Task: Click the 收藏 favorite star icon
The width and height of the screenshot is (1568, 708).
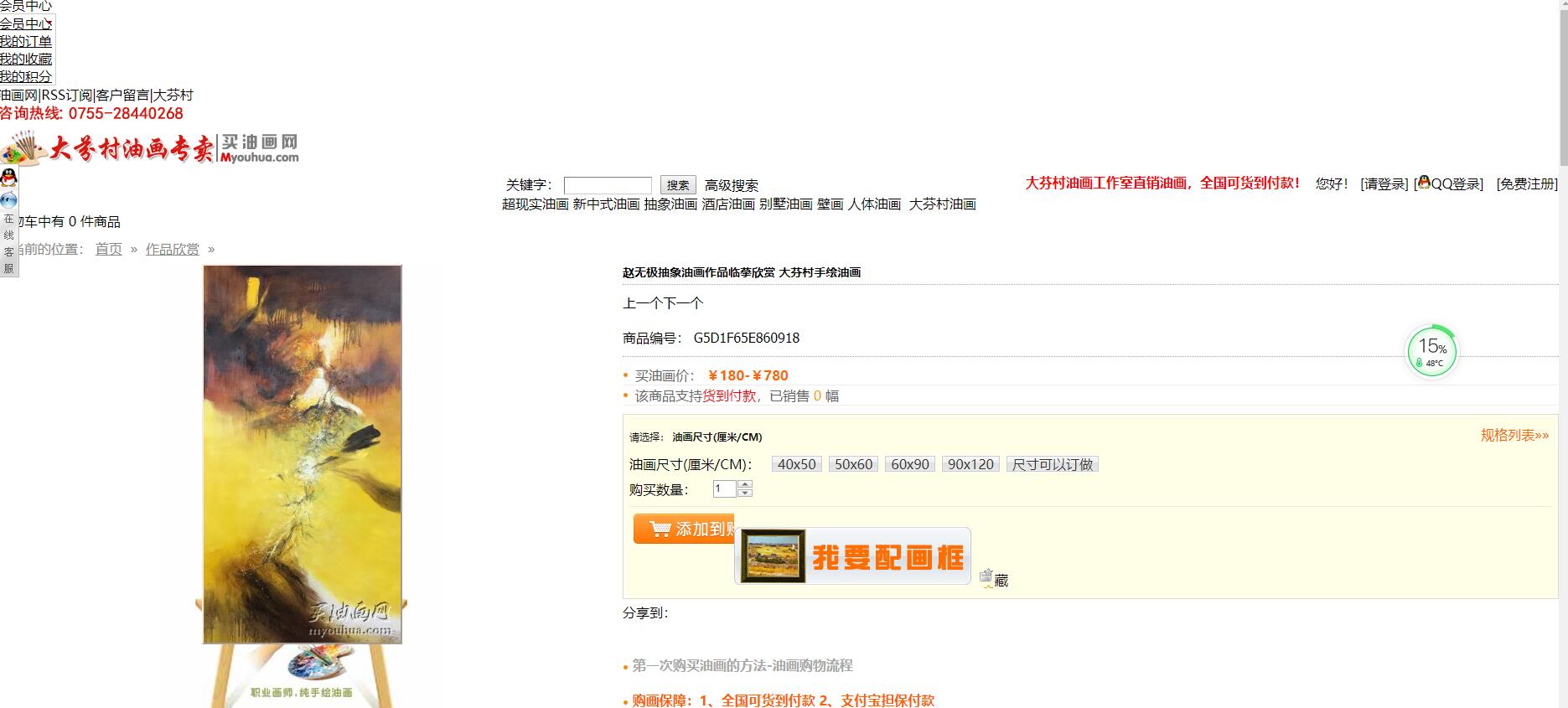Action: coord(986,577)
